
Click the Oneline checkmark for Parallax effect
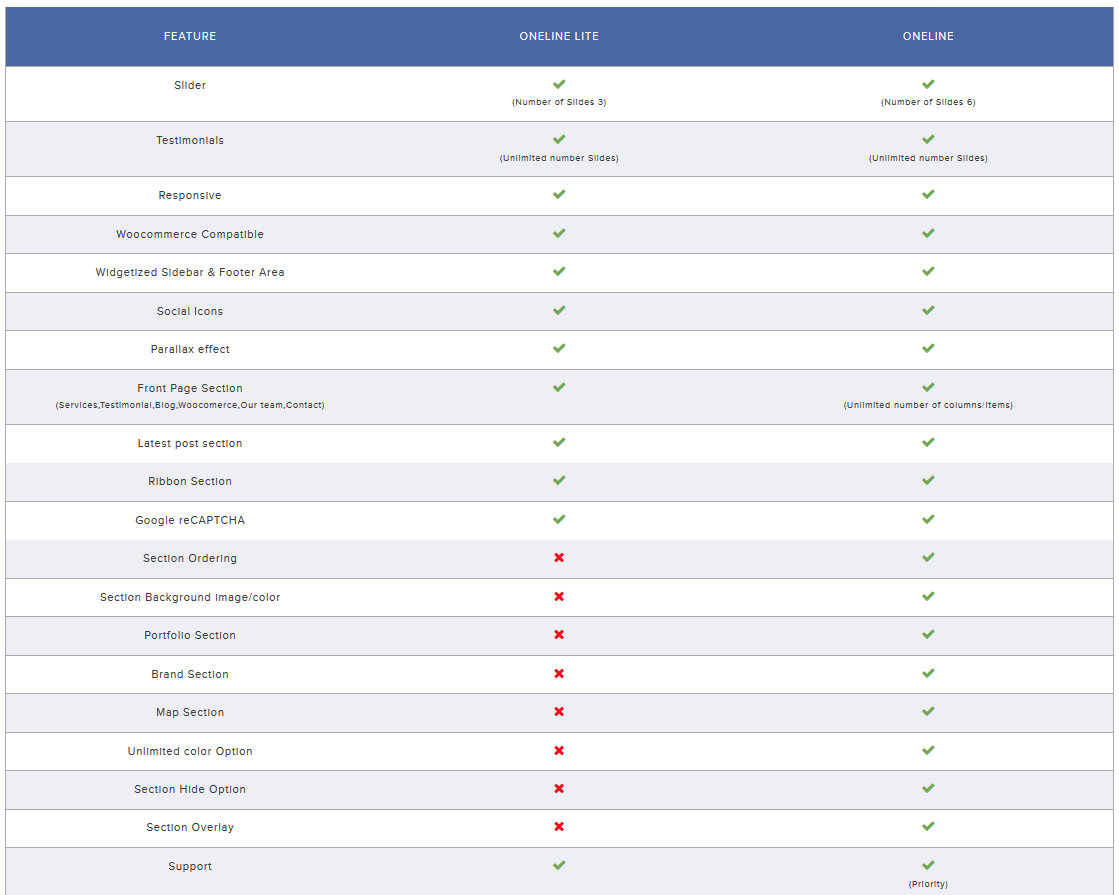tap(928, 348)
